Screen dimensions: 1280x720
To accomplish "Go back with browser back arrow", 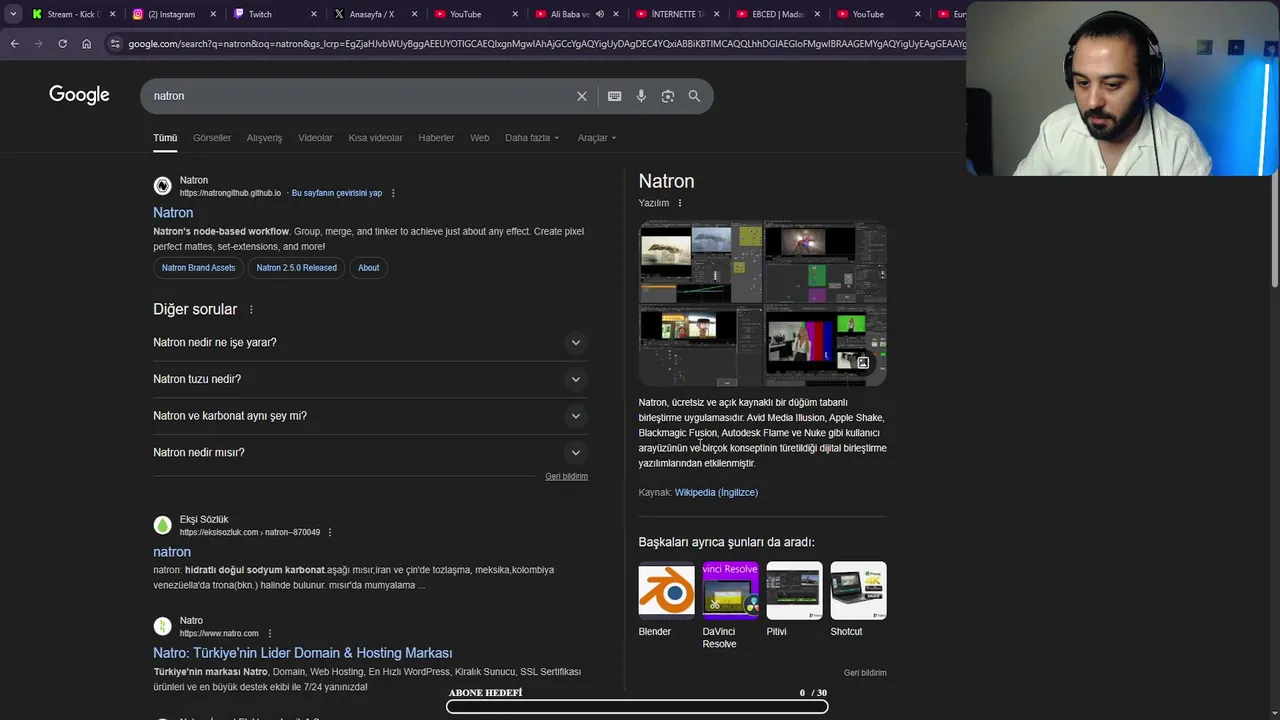I will (x=14, y=43).
